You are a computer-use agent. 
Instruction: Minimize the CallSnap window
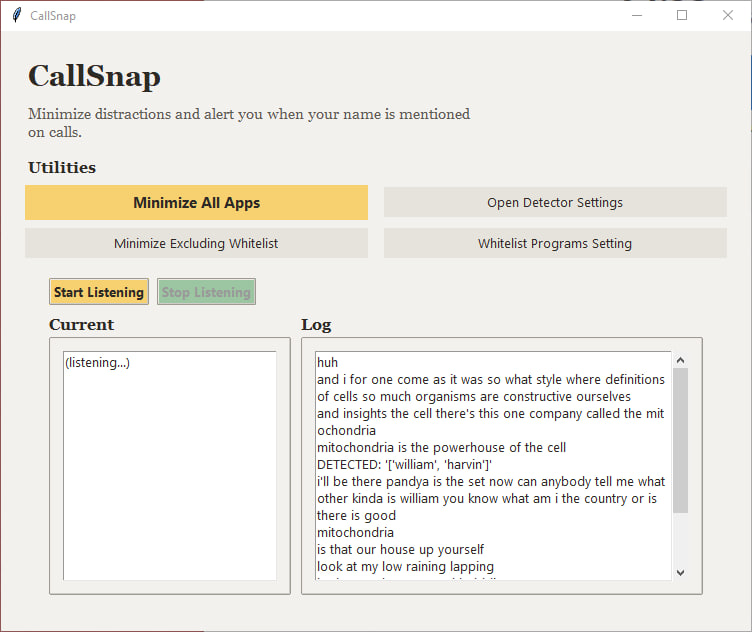(x=637, y=15)
